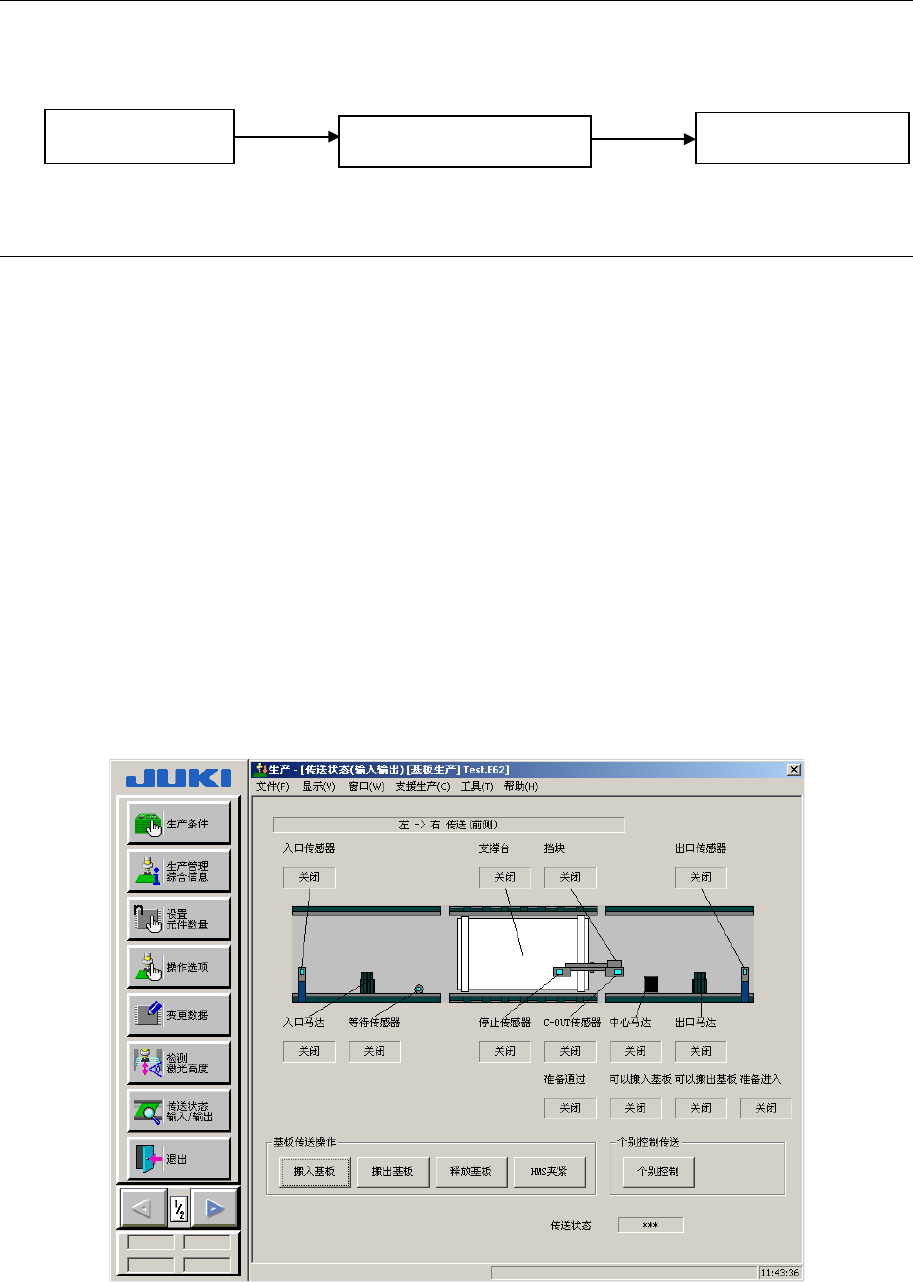Screen dimensions: 913x1282
Task: Open 检测激光高度 laser height check
Action: [179, 1062]
